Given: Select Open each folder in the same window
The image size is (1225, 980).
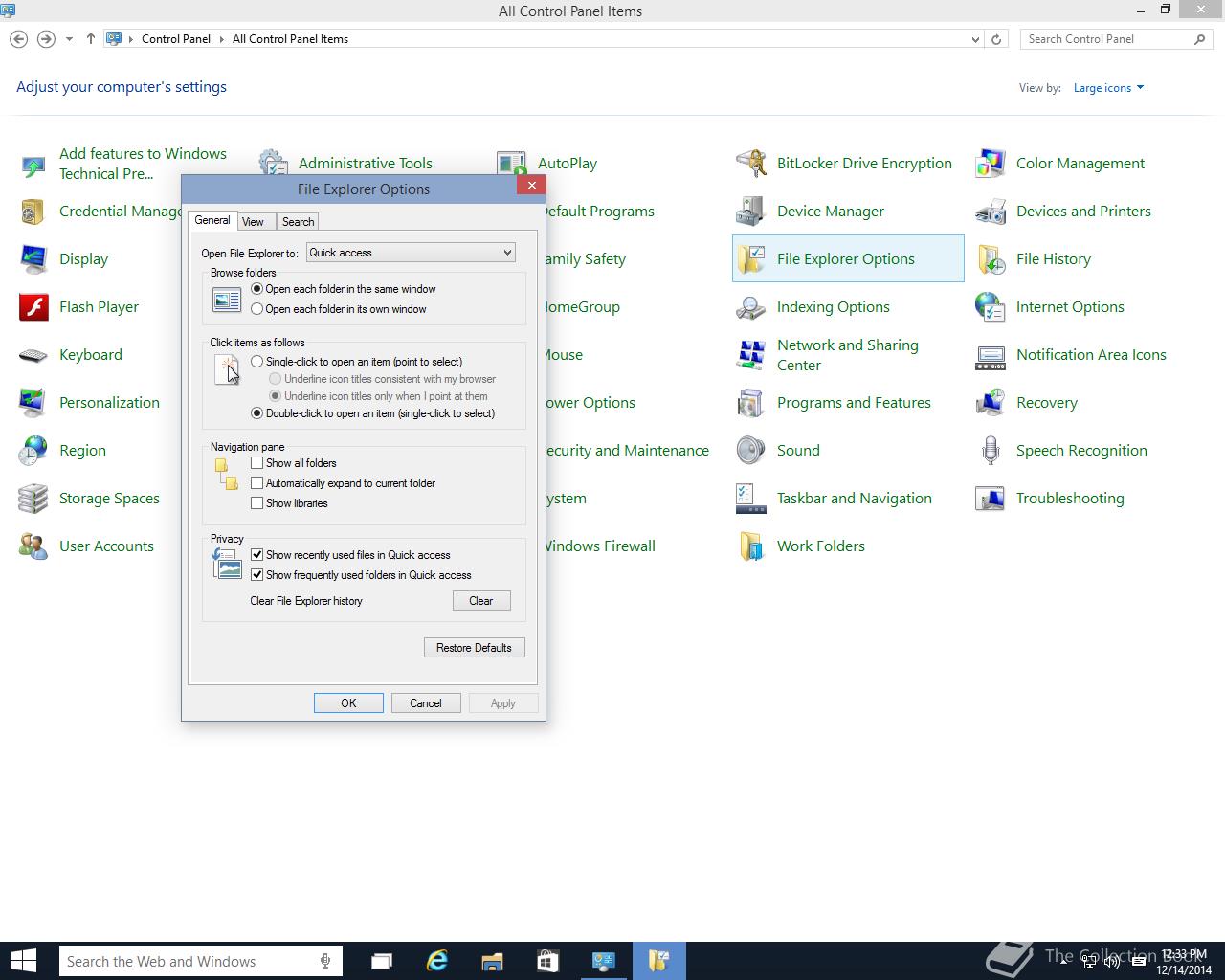Looking at the screenshot, I should (x=256, y=289).
